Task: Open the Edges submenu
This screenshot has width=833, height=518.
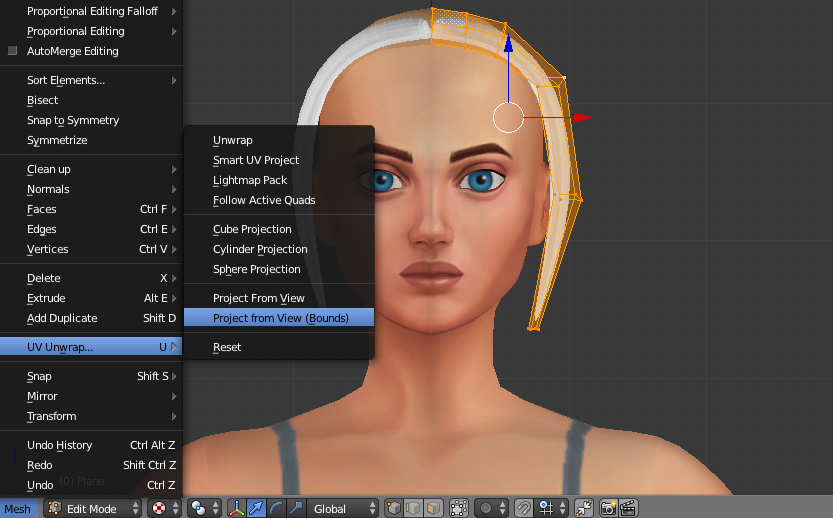Action: tap(91, 230)
